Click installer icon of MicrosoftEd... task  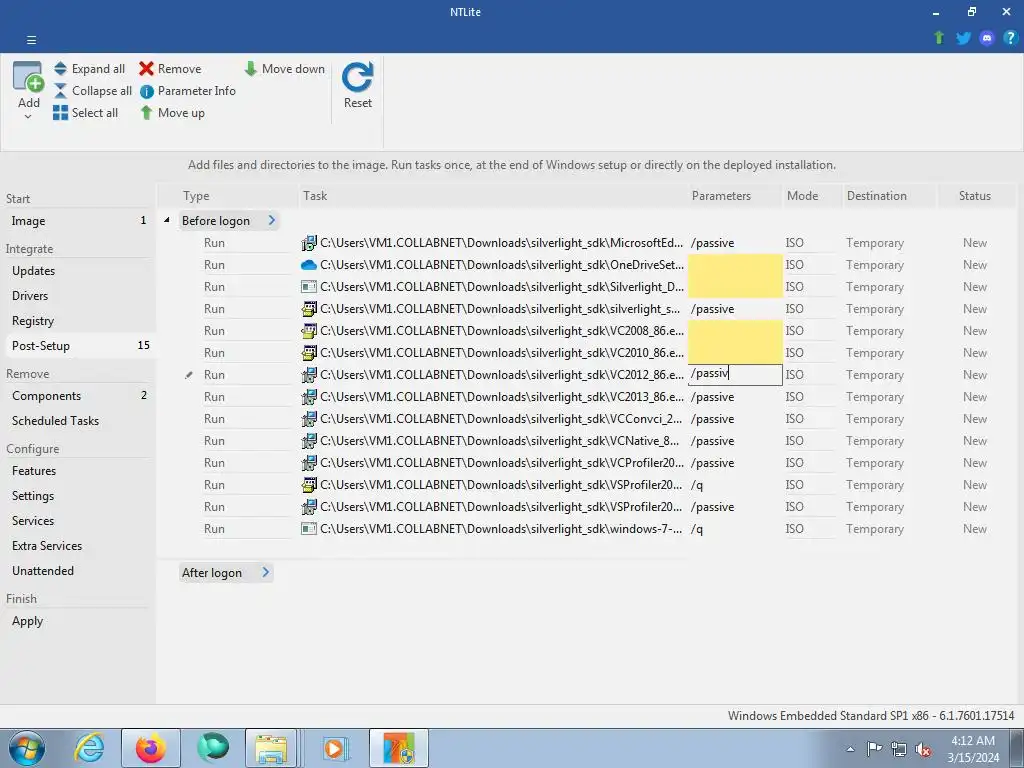[308, 243]
